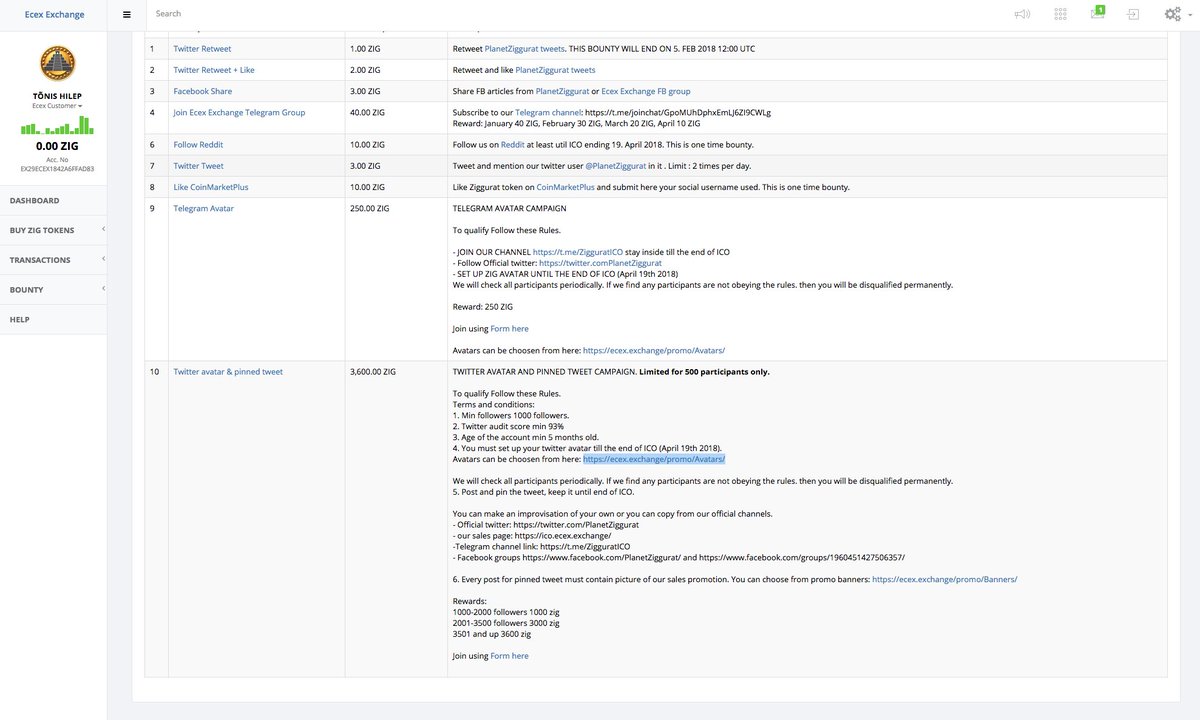Viewport: 1200px width, 720px height.
Task: Open Form here in Telegram Avatar row
Action: [x=510, y=328]
